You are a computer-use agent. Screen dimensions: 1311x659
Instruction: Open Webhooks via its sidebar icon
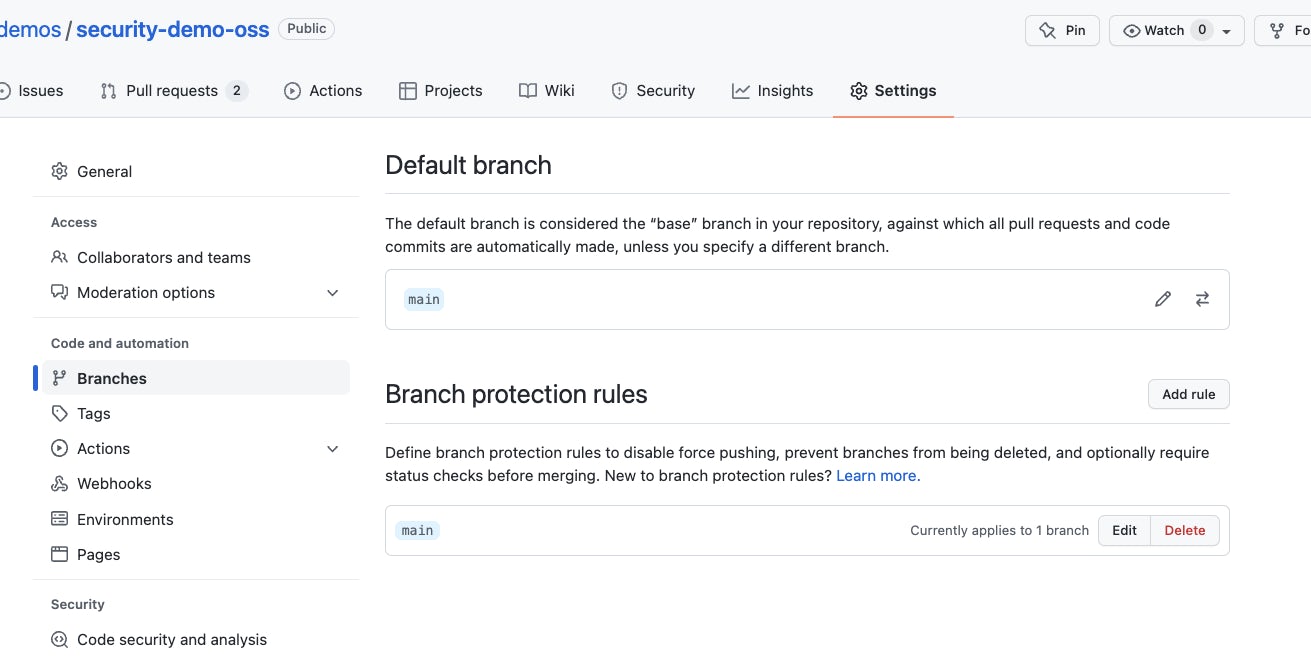[59, 483]
